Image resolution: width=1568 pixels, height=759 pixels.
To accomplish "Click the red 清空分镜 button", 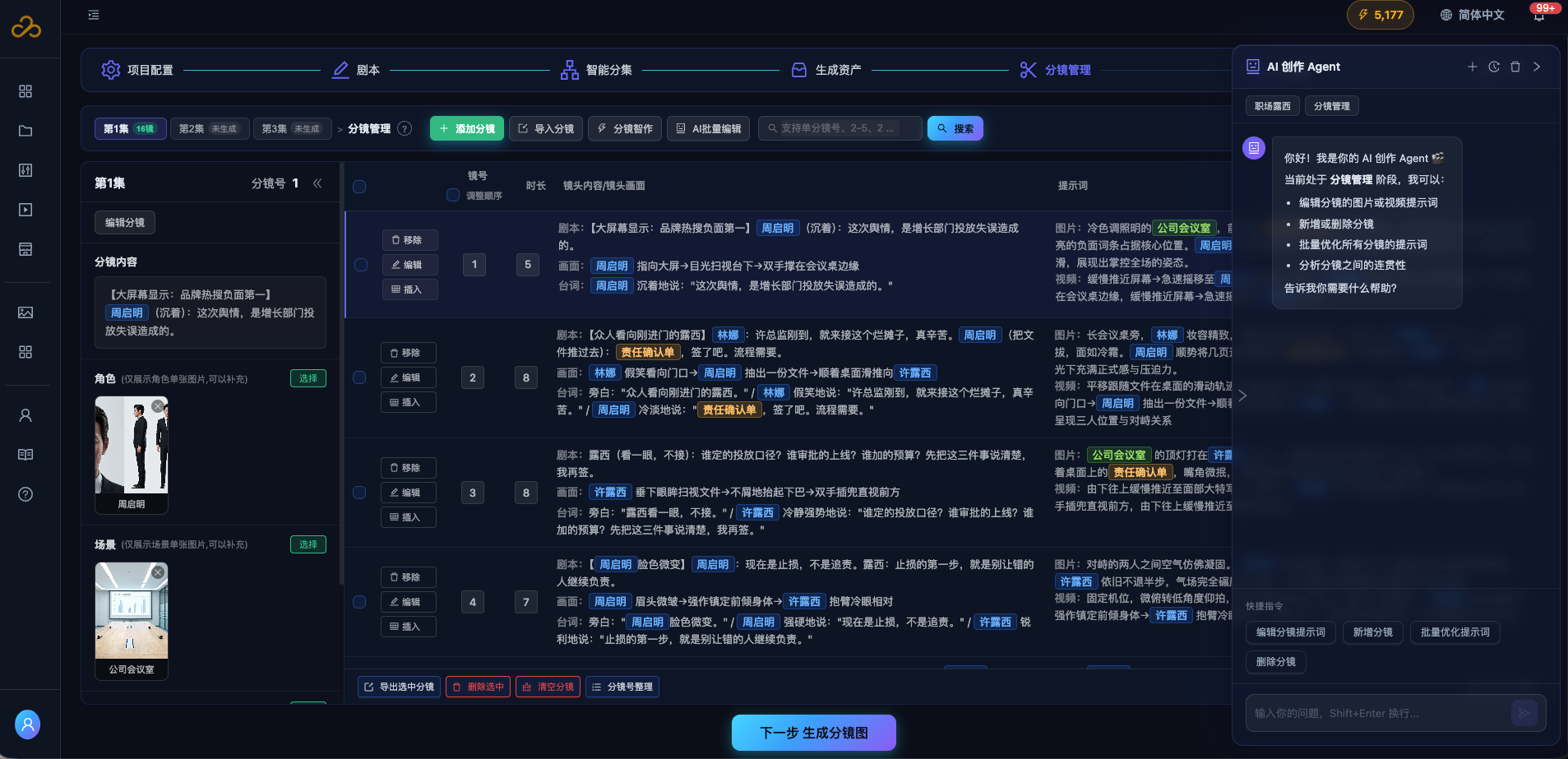I will point(548,687).
